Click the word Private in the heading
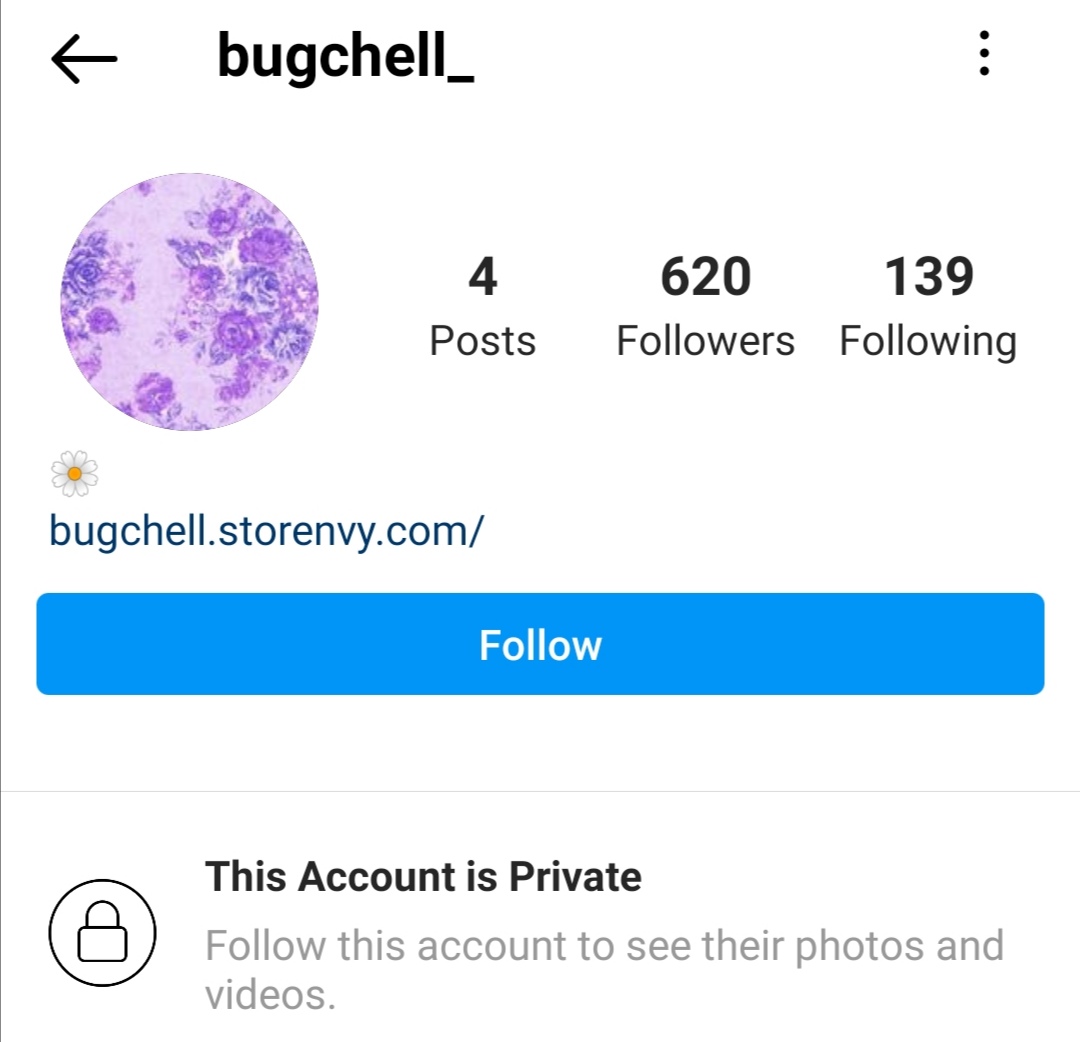Viewport: 1080px width, 1042px height. point(575,877)
